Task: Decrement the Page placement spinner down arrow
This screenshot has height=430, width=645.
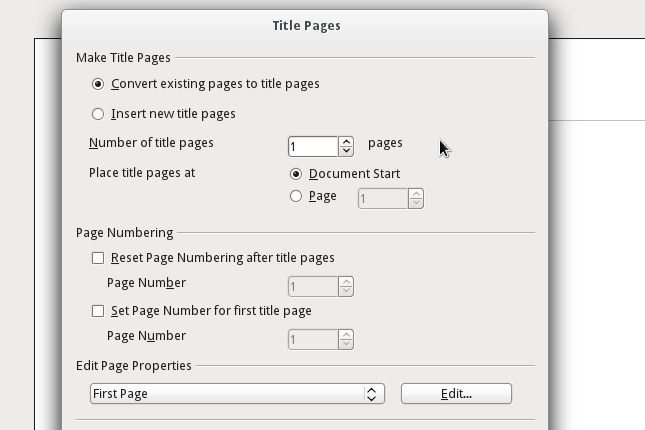Action: (416, 203)
